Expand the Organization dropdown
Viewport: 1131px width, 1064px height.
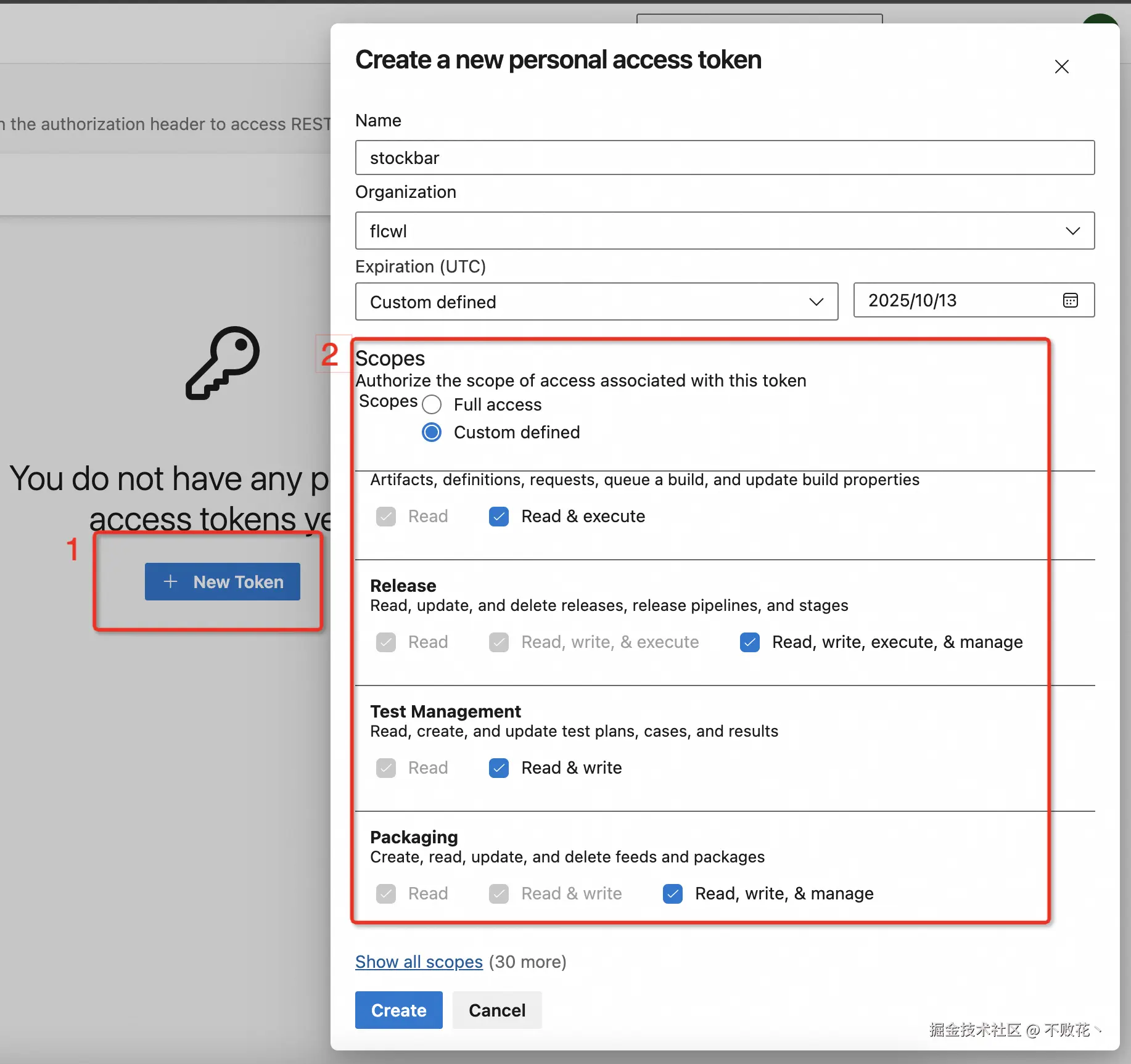point(1072,231)
